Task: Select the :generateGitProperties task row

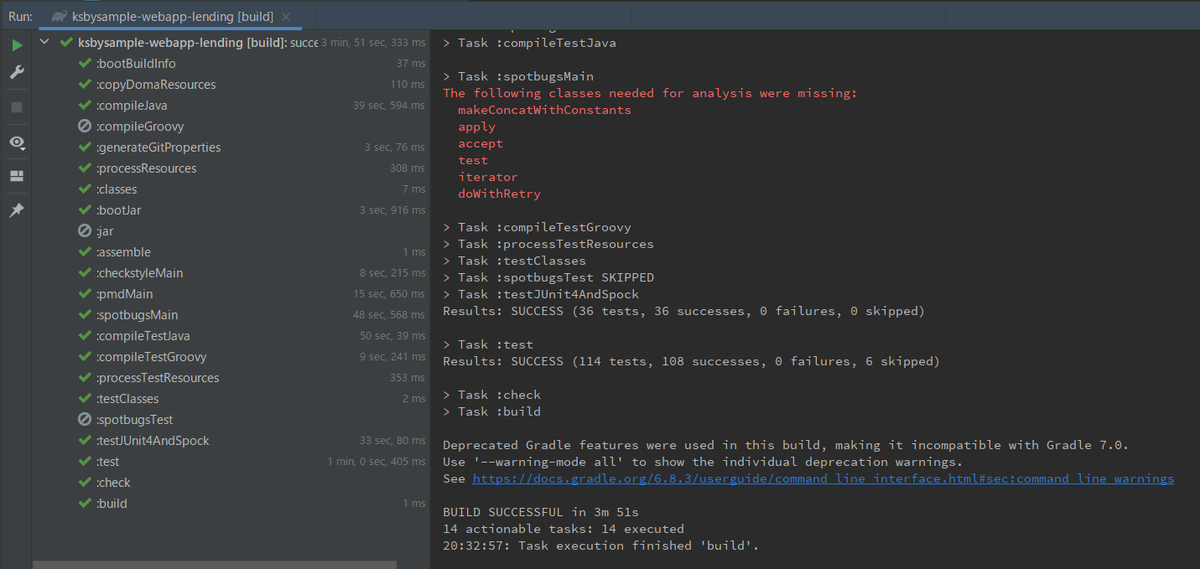Action: tap(233, 147)
